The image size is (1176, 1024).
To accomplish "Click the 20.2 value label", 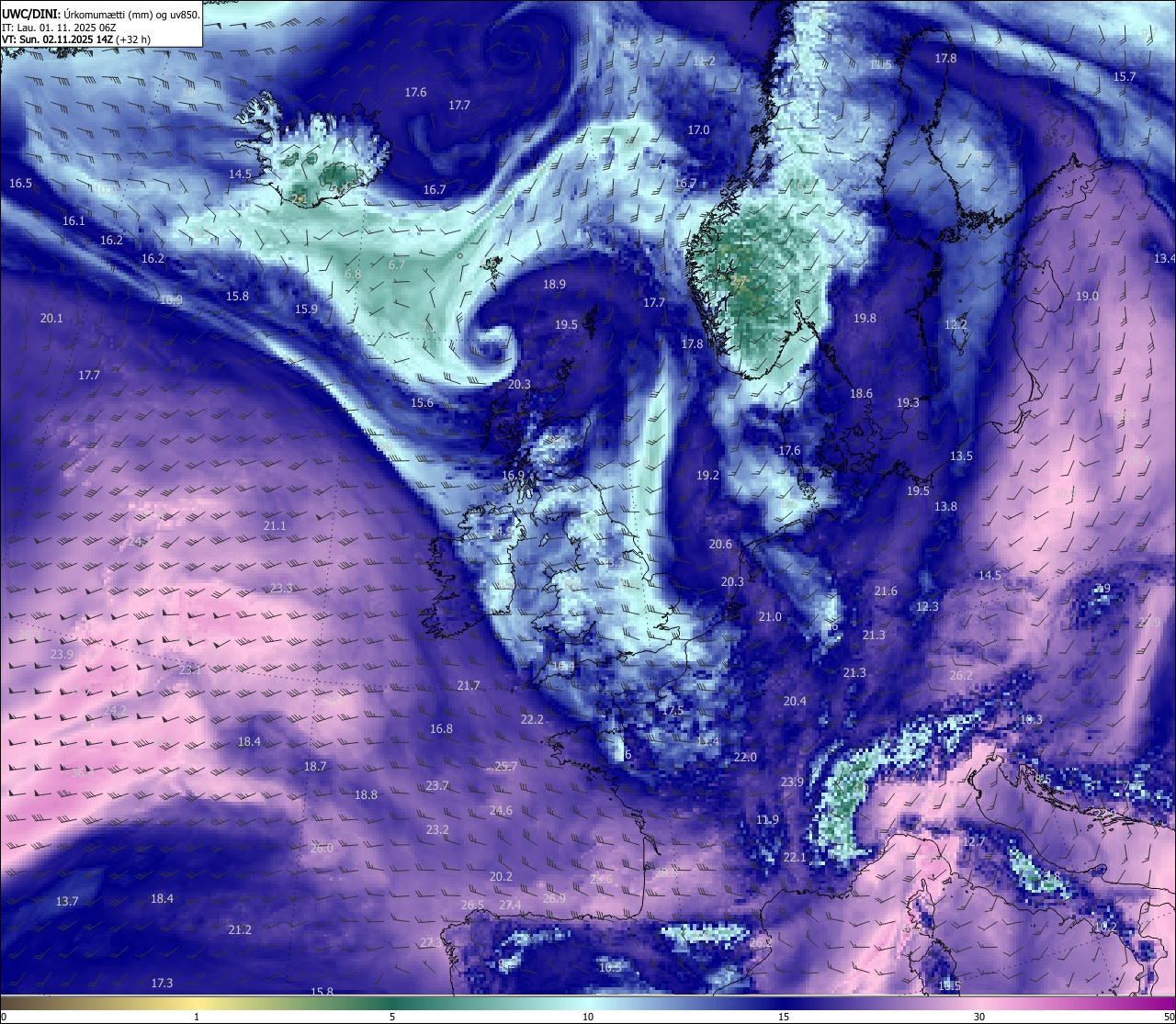I will click(501, 877).
